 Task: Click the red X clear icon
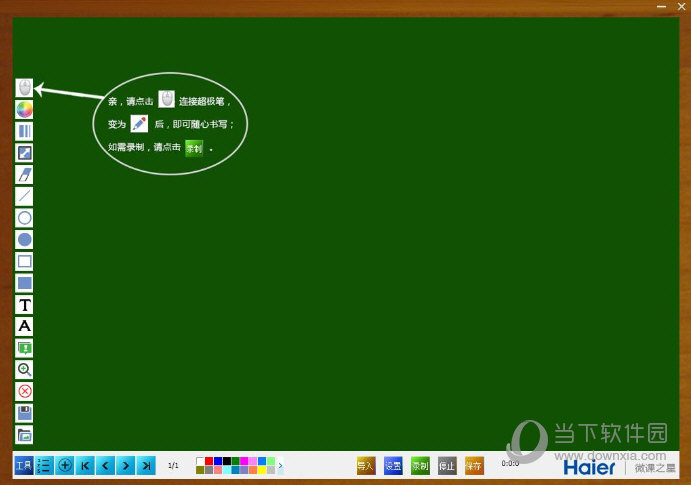click(x=24, y=391)
